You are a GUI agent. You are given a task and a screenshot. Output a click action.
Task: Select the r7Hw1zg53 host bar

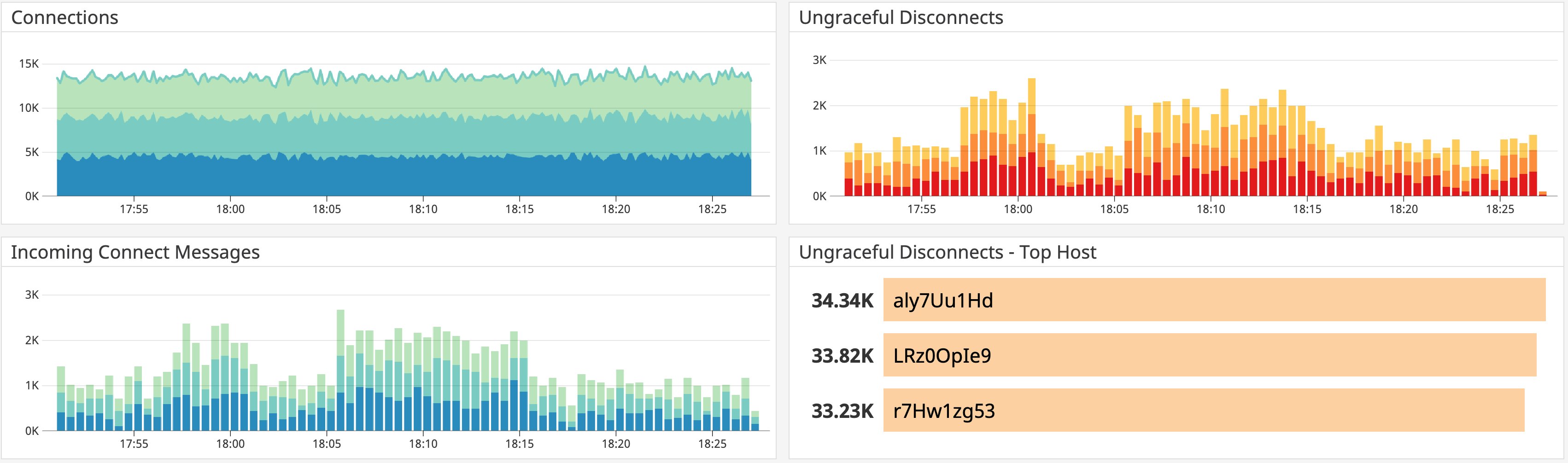click(1203, 411)
